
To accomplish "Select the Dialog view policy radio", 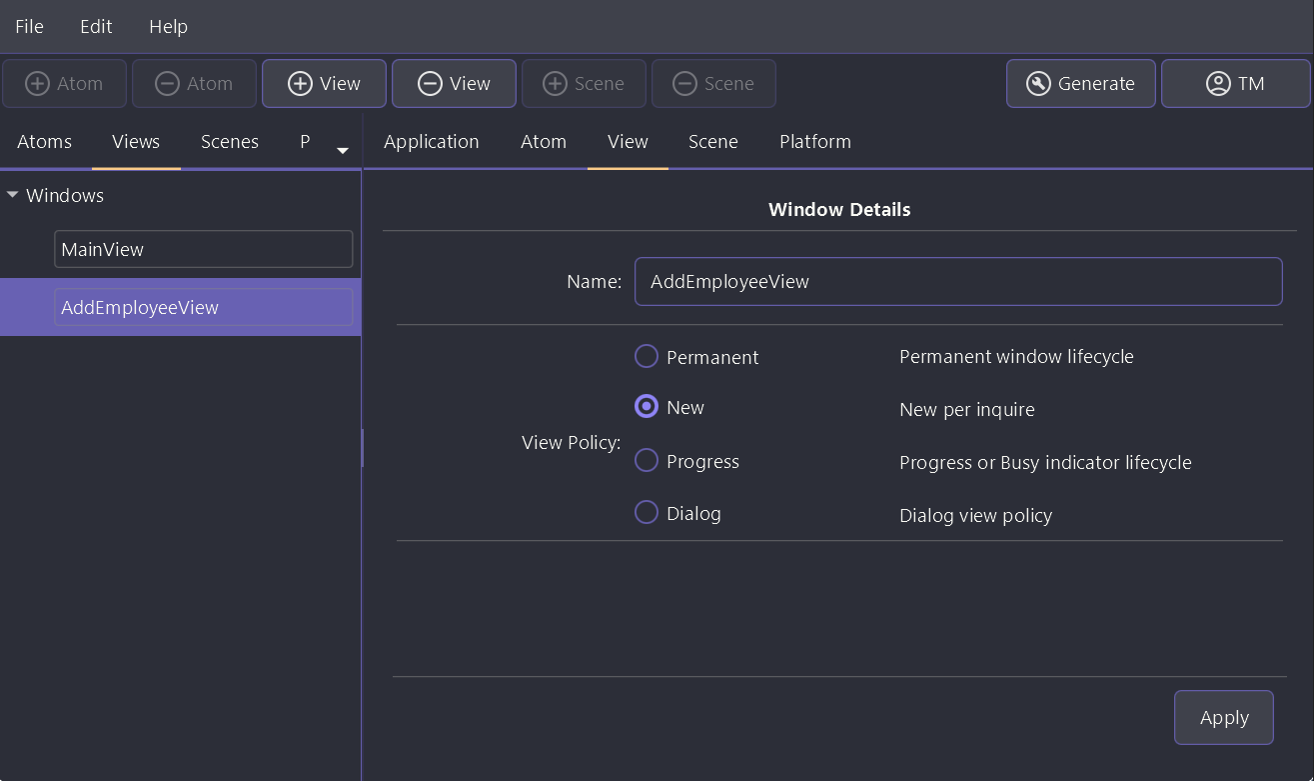I will pyautogui.click(x=647, y=512).
